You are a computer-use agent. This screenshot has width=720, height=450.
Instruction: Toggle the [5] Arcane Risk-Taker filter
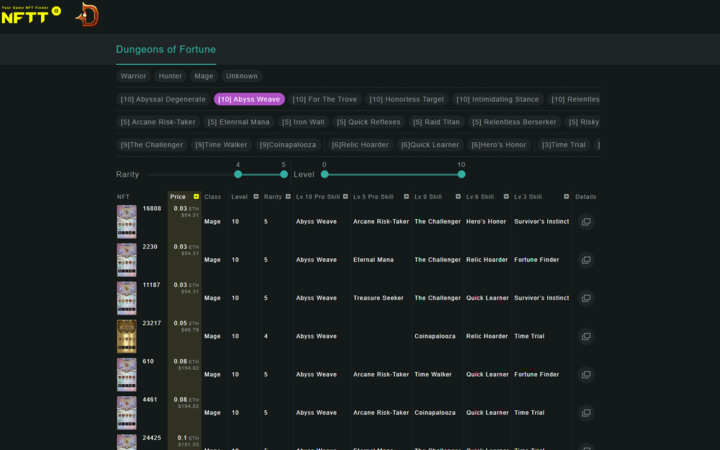click(158, 122)
